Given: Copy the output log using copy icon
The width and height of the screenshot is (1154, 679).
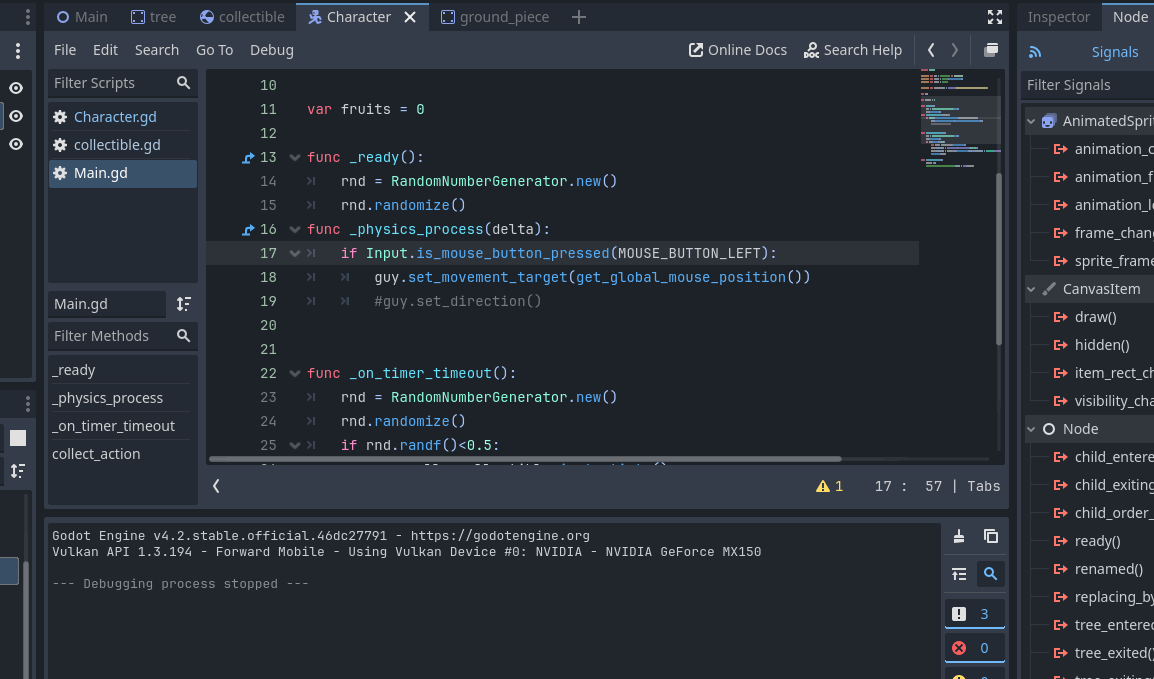Looking at the screenshot, I should coord(990,536).
